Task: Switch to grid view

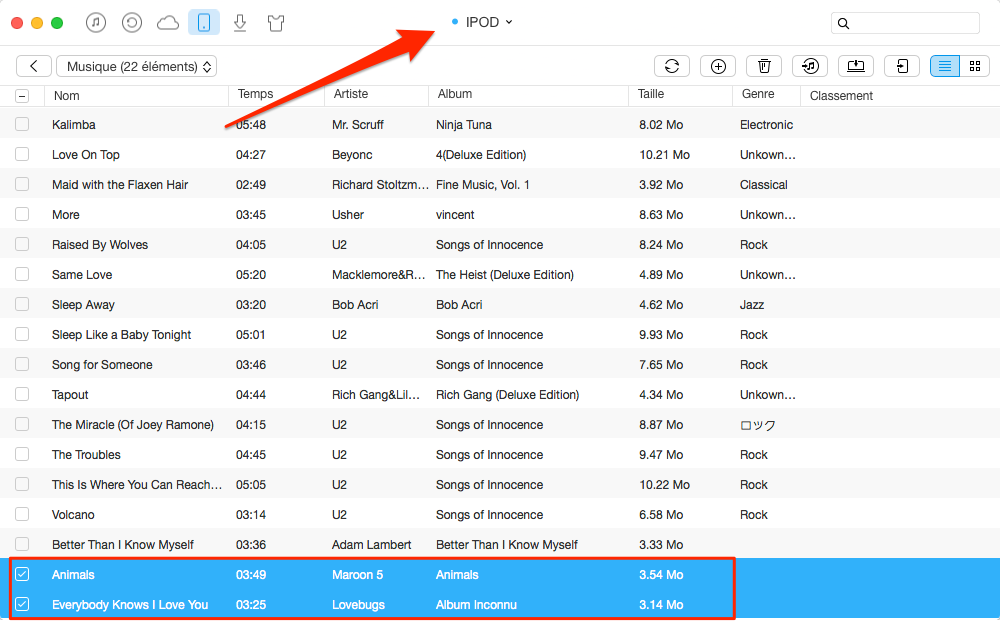Action: point(974,66)
